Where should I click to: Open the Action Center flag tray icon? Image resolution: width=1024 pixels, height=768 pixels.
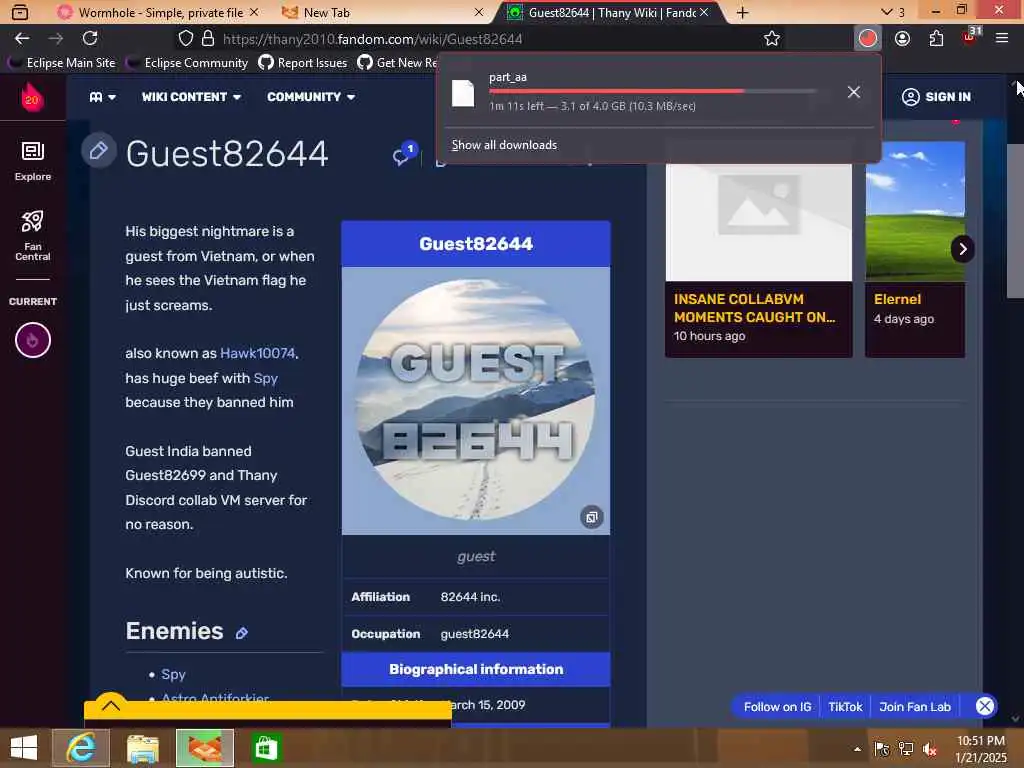pyautogui.click(x=882, y=750)
